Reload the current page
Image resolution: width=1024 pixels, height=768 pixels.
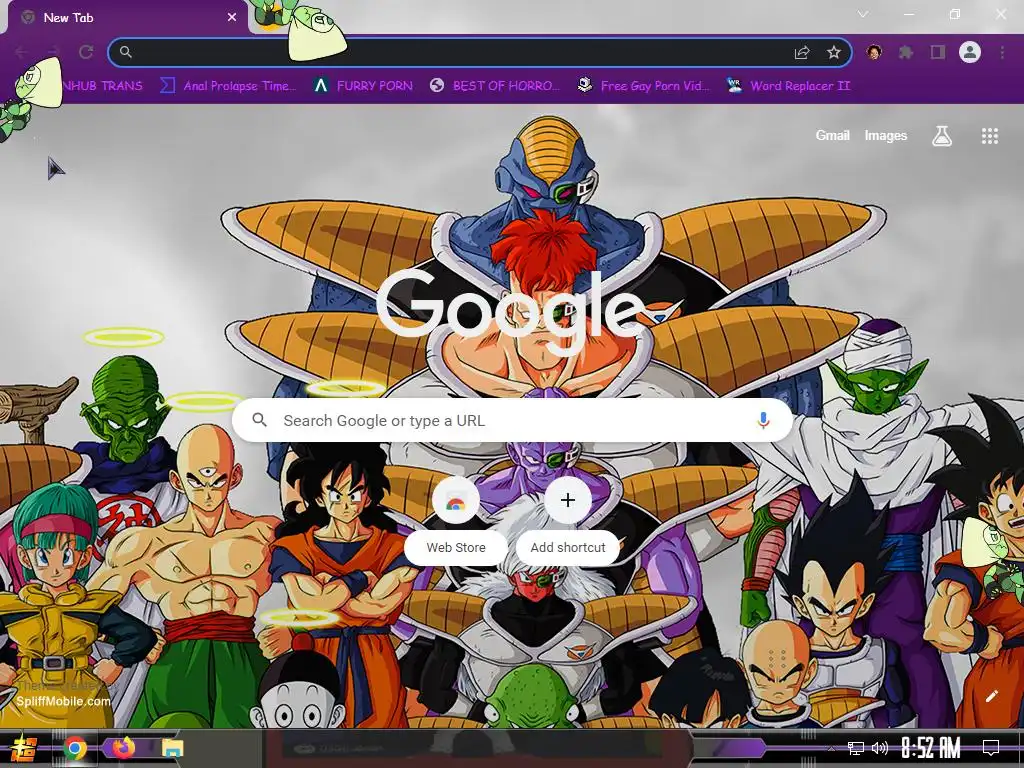coord(86,52)
